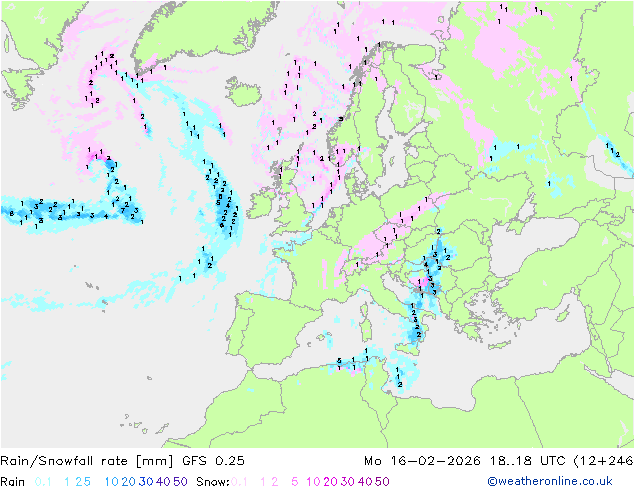Pick the Snow legend value 20
This screenshot has width=634, height=490.
coord(330,482)
